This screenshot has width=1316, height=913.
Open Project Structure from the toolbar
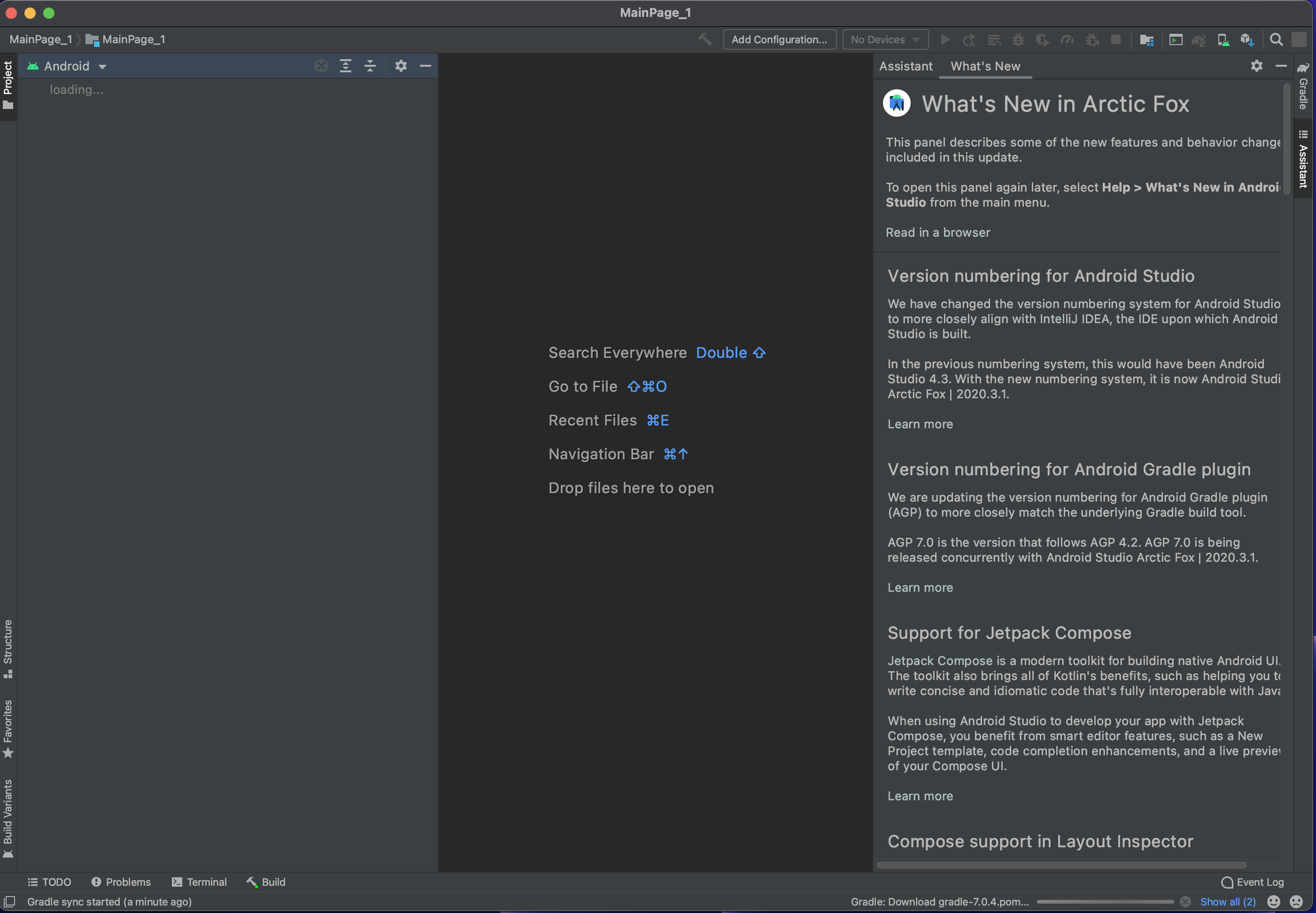(1146, 39)
